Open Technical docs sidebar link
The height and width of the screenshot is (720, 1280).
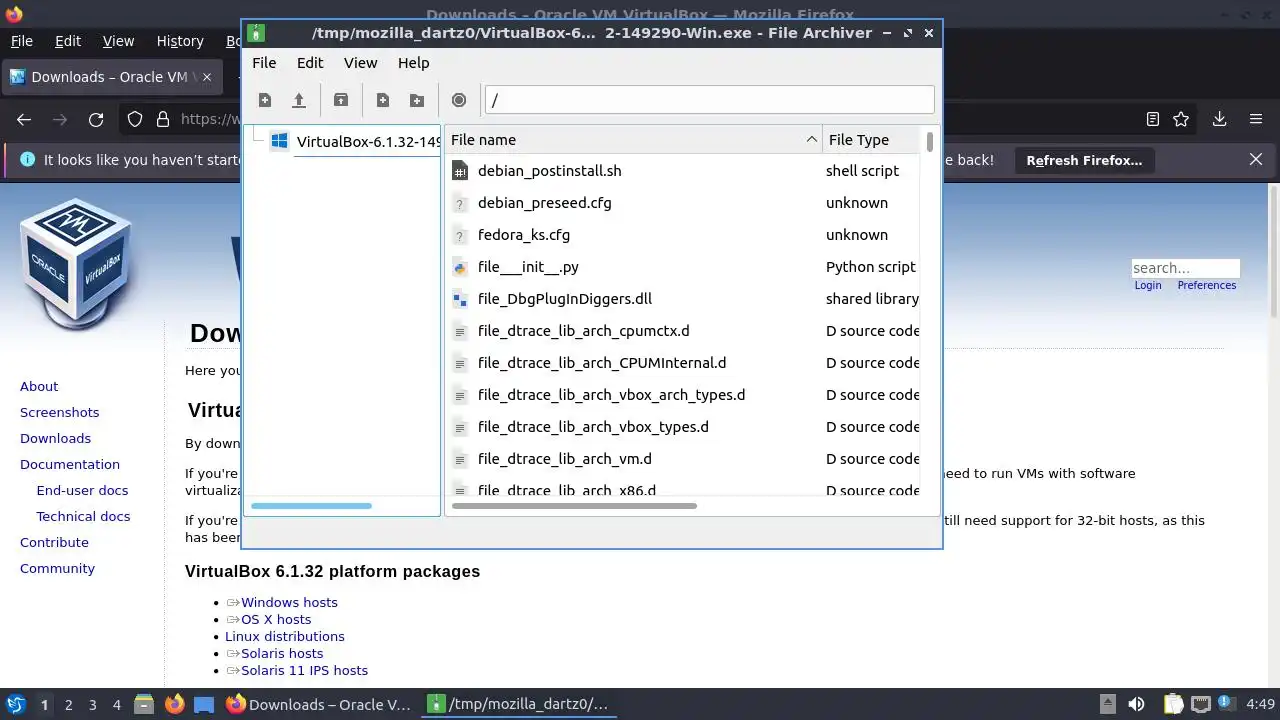pos(83,516)
